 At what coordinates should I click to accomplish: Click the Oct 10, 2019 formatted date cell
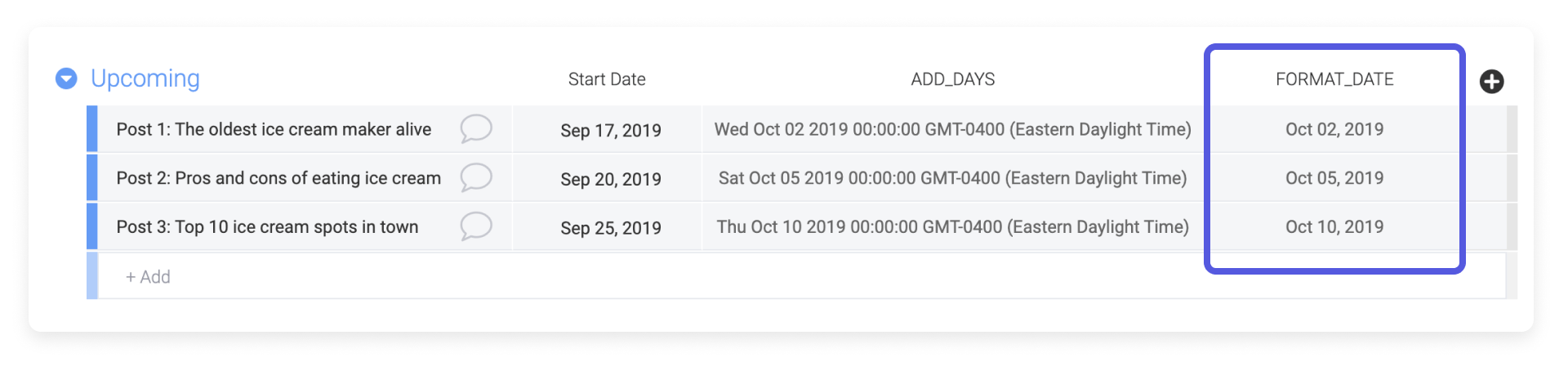[1334, 227]
